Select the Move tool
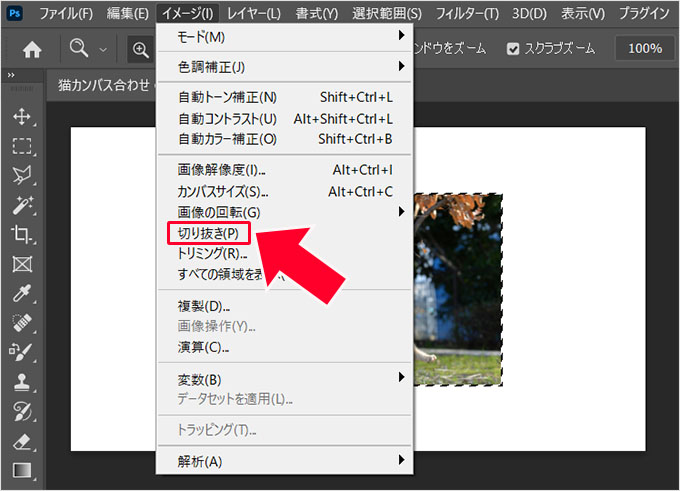The height and width of the screenshot is (491, 680). click(22, 117)
